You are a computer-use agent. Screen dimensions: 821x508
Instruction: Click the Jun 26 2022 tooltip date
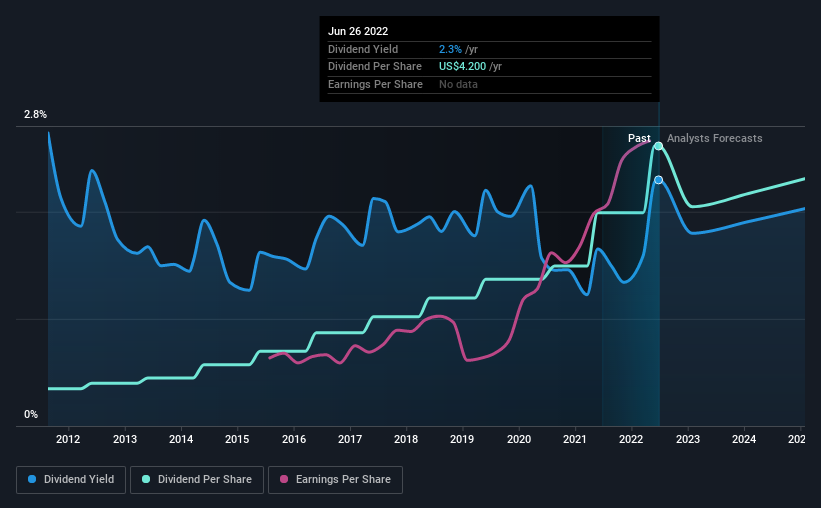point(358,31)
